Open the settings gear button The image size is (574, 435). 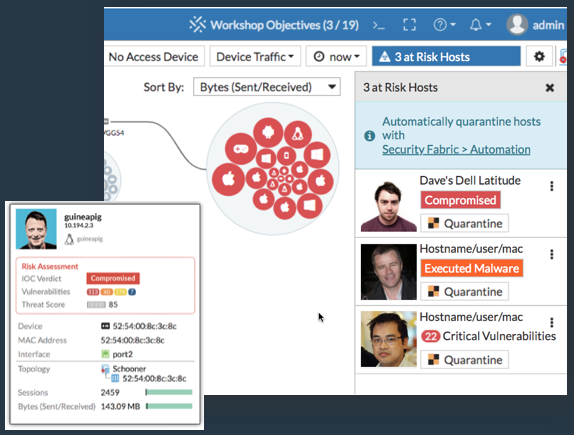point(539,56)
